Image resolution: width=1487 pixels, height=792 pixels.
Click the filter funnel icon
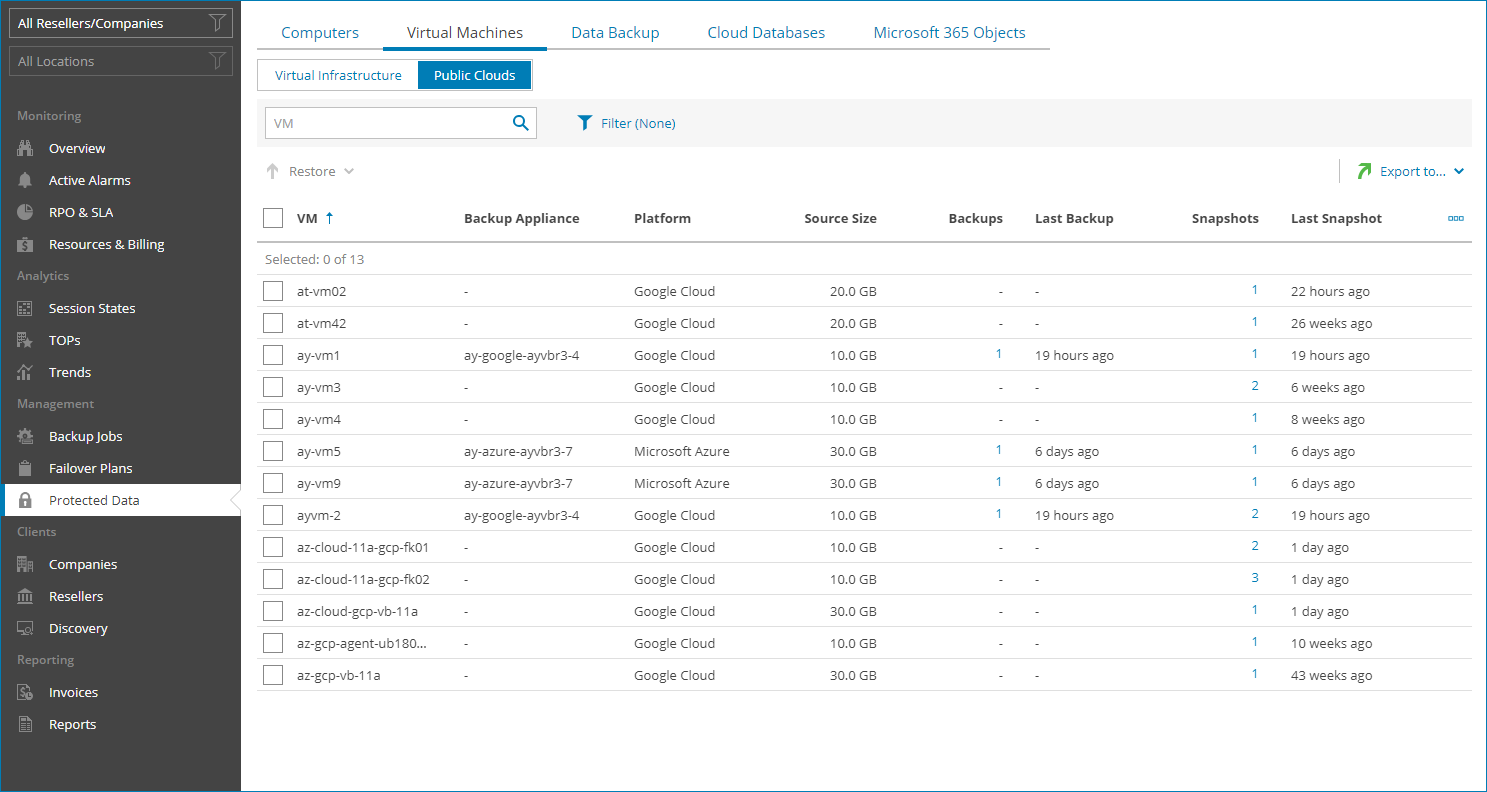coord(585,123)
